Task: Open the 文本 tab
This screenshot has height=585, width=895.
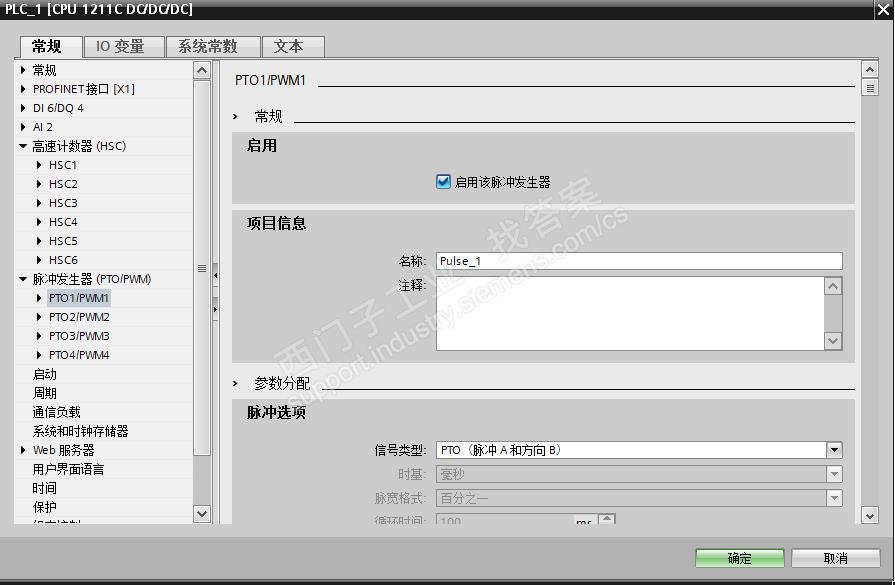Action: pyautogui.click(x=293, y=47)
